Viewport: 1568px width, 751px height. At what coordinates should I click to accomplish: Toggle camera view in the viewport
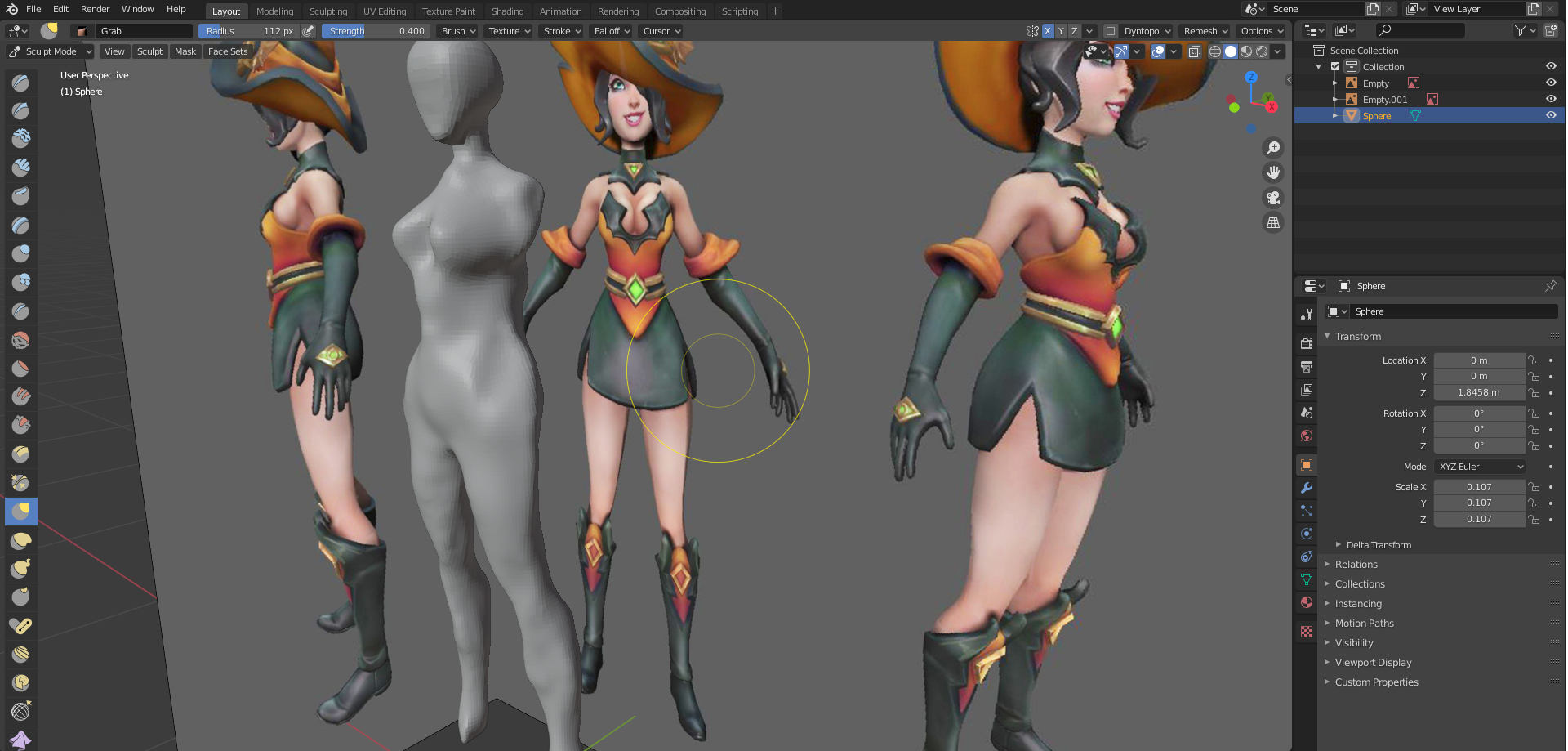pos(1272,198)
